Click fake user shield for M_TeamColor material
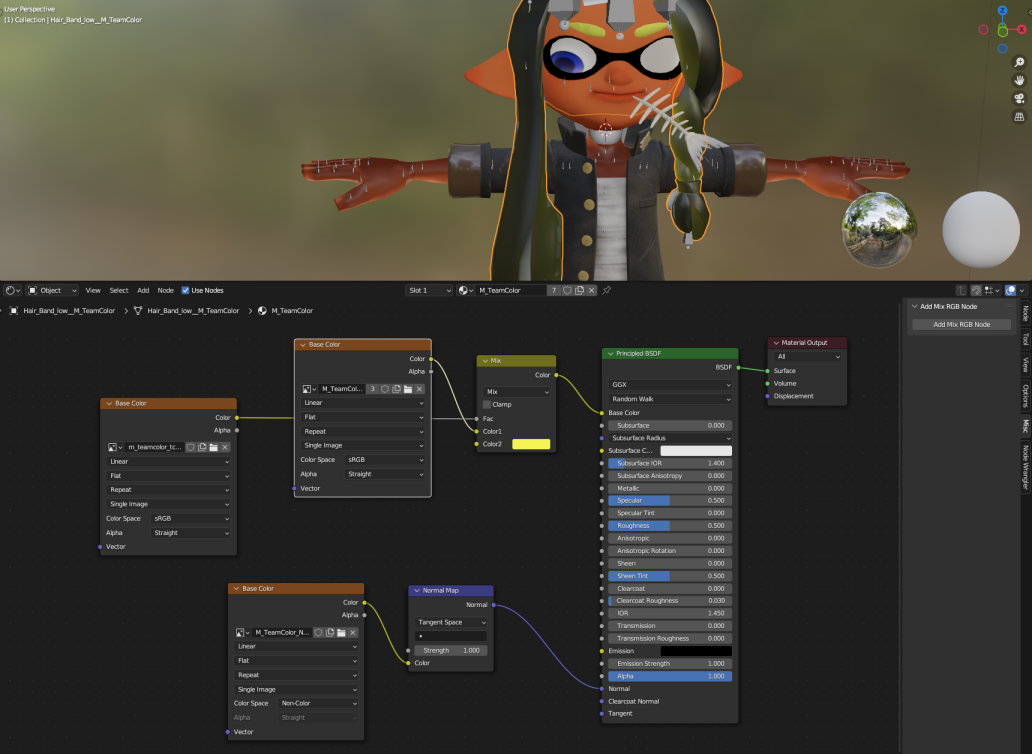Viewport: 1032px width, 754px height. coord(567,290)
